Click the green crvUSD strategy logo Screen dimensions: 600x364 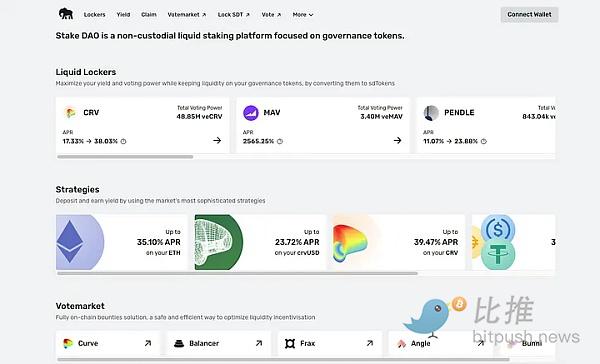tap(218, 242)
